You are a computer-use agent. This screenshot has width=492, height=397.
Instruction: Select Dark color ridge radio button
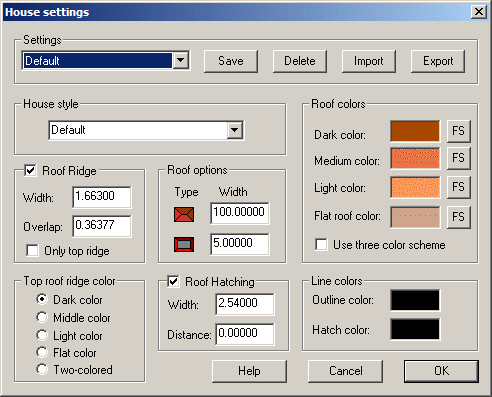click(42, 299)
